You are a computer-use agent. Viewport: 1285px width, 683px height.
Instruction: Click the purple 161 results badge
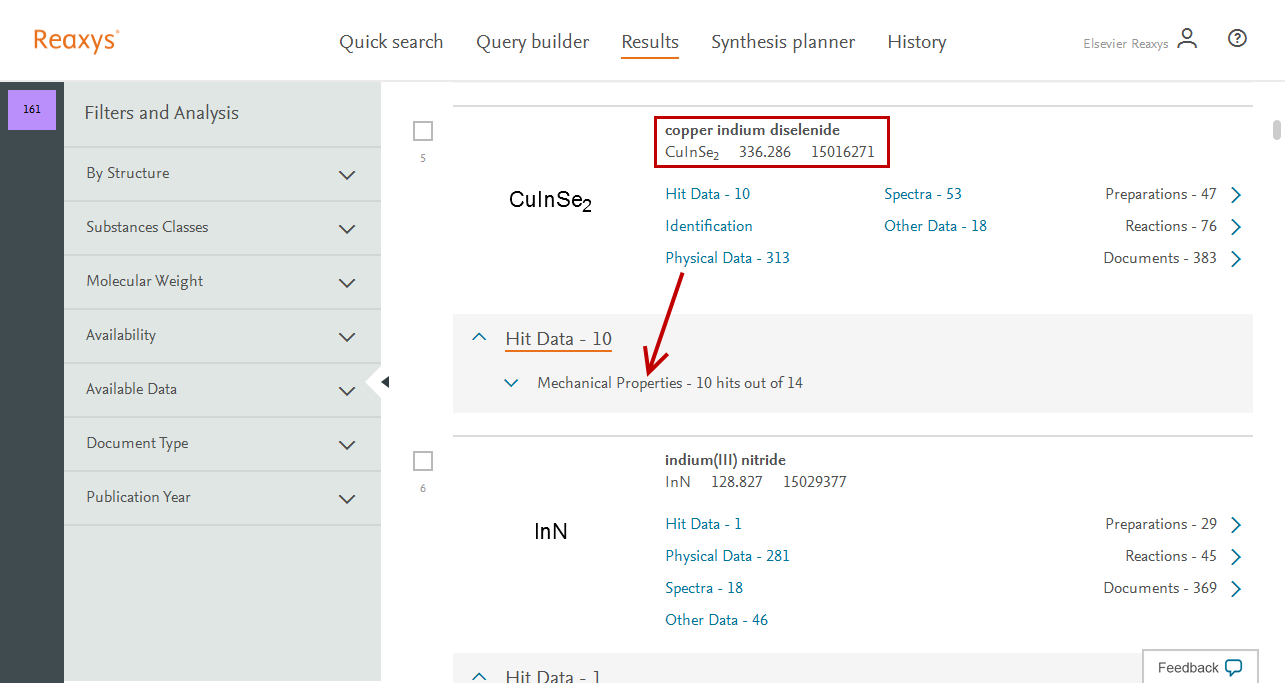click(x=32, y=110)
